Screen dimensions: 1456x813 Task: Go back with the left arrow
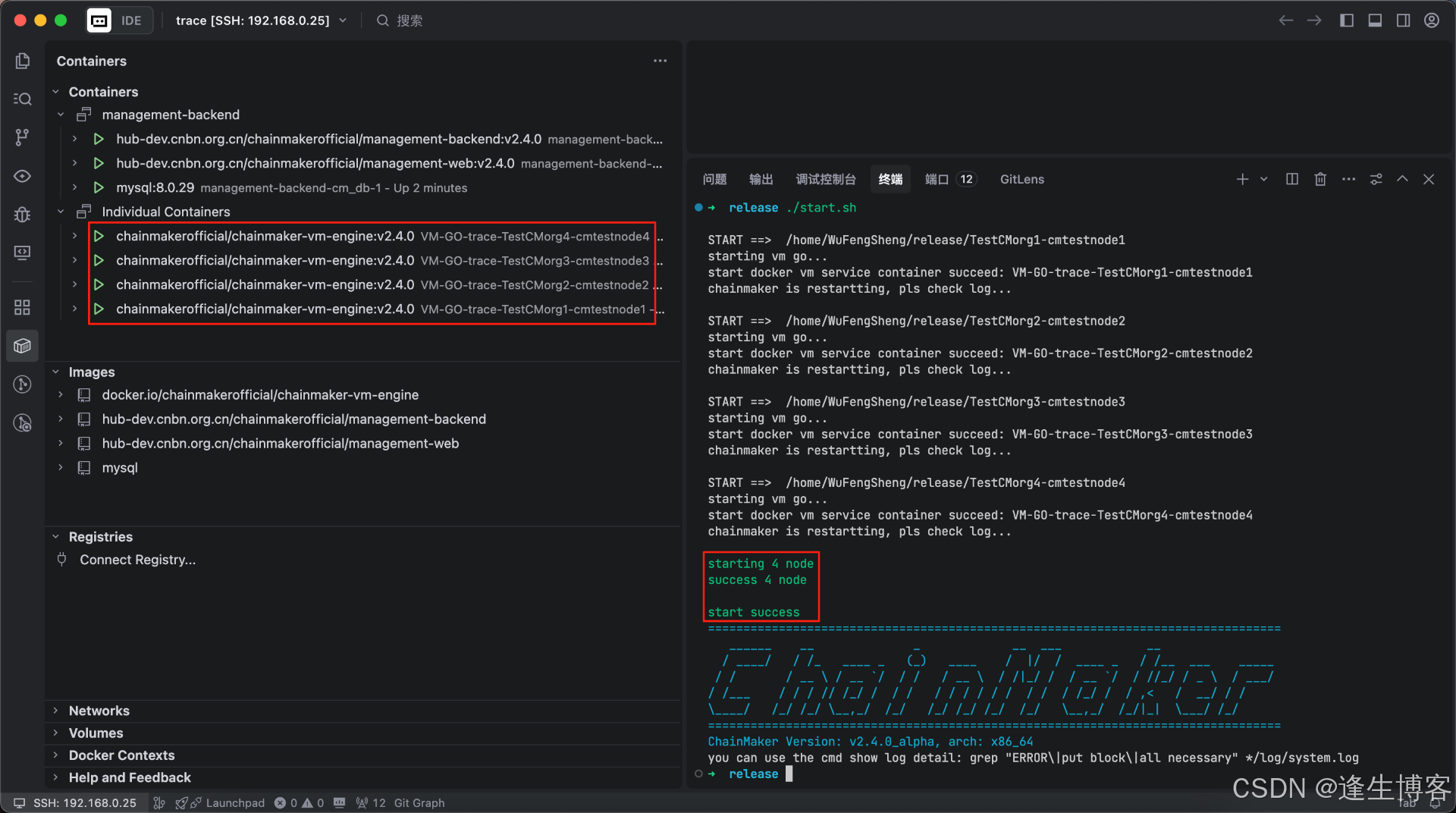tap(1286, 20)
